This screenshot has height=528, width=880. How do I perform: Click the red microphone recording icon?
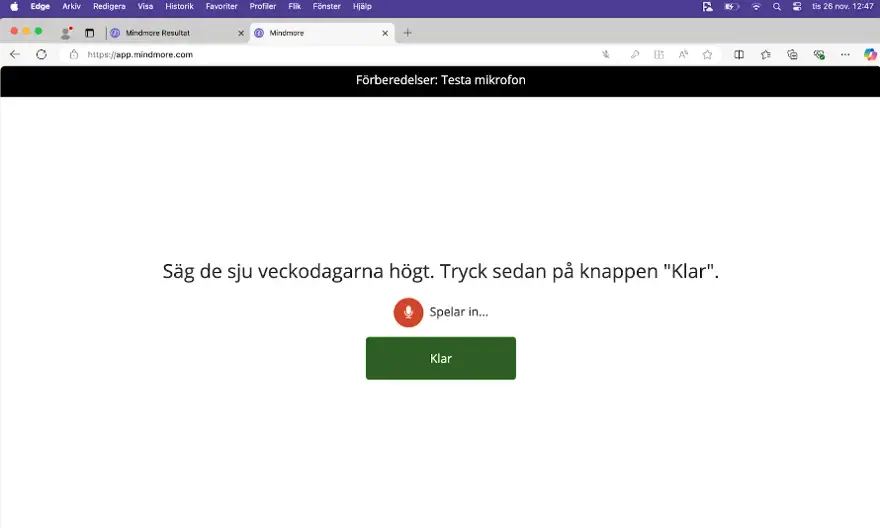(408, 312)
